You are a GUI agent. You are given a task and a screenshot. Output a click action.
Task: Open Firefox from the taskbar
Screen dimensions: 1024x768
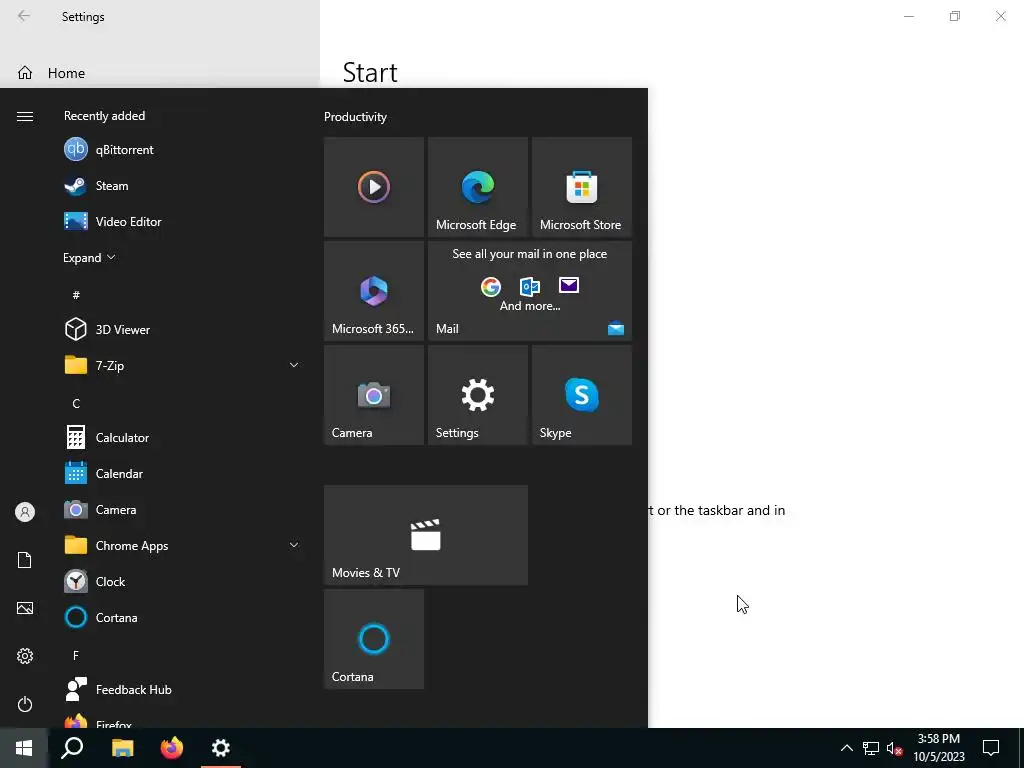click(x=172, y=748)
